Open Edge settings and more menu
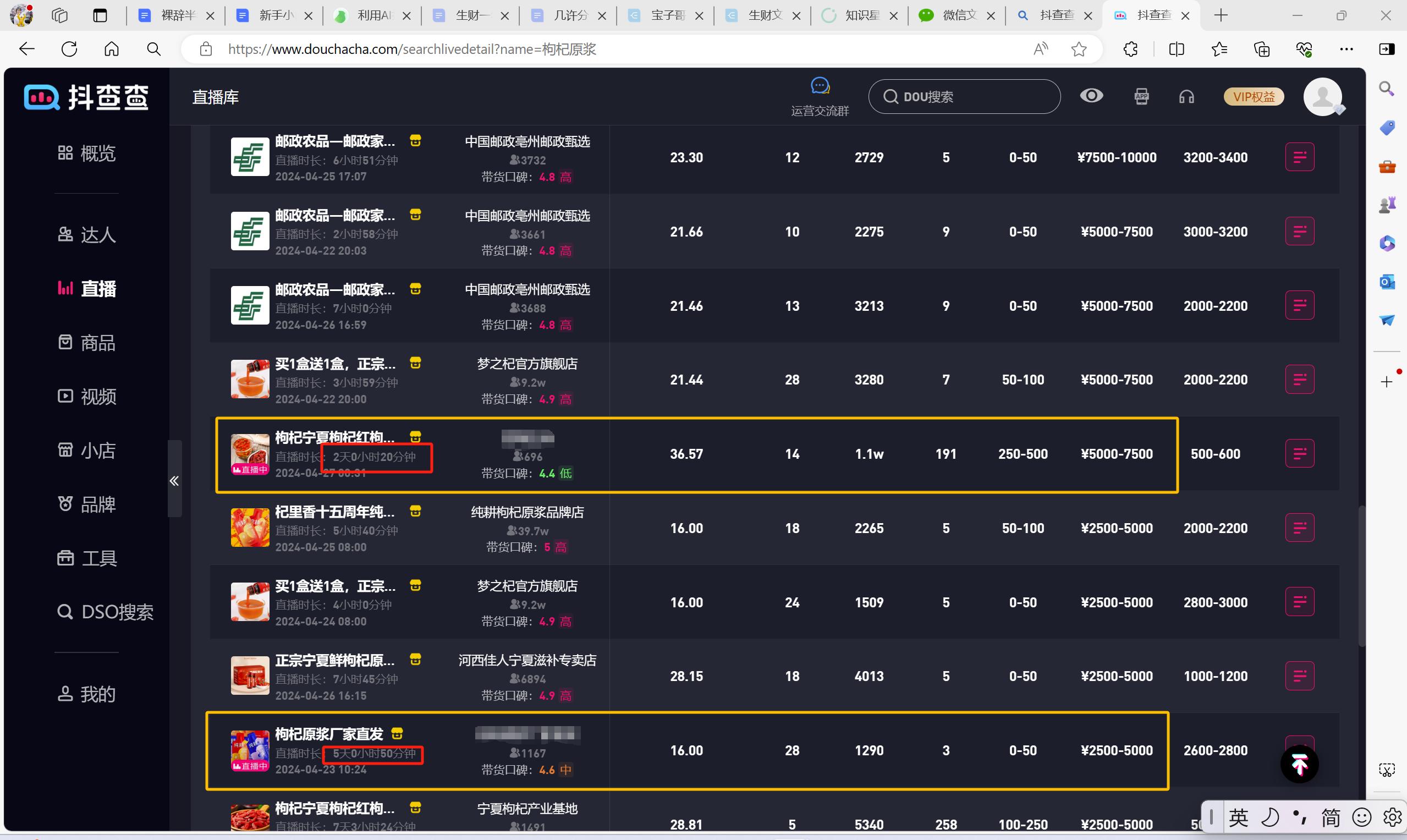 pos(1347,50)
